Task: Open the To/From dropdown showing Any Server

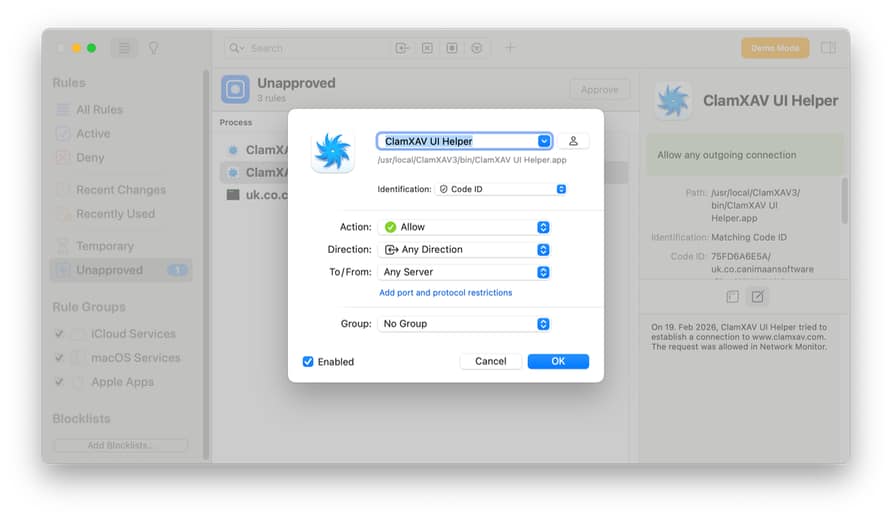Action: click(x=464, y=272)
